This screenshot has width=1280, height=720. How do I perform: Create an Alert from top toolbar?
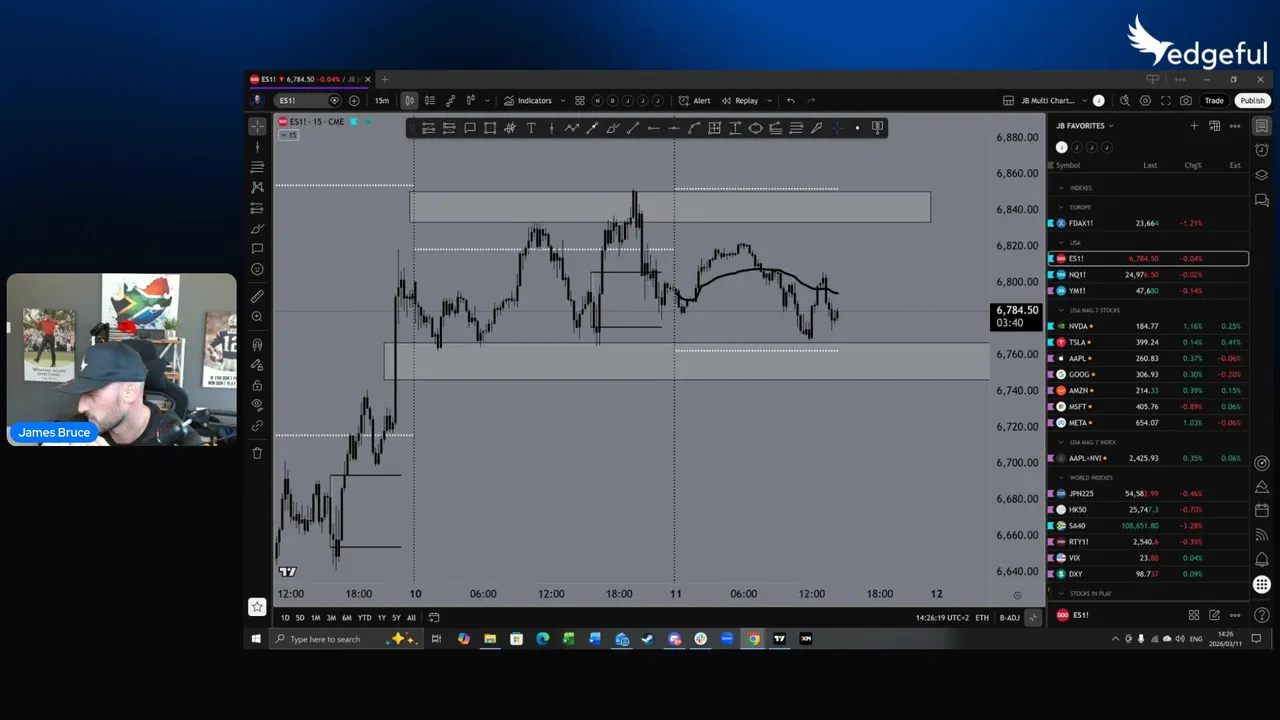[x=695, y=100]
